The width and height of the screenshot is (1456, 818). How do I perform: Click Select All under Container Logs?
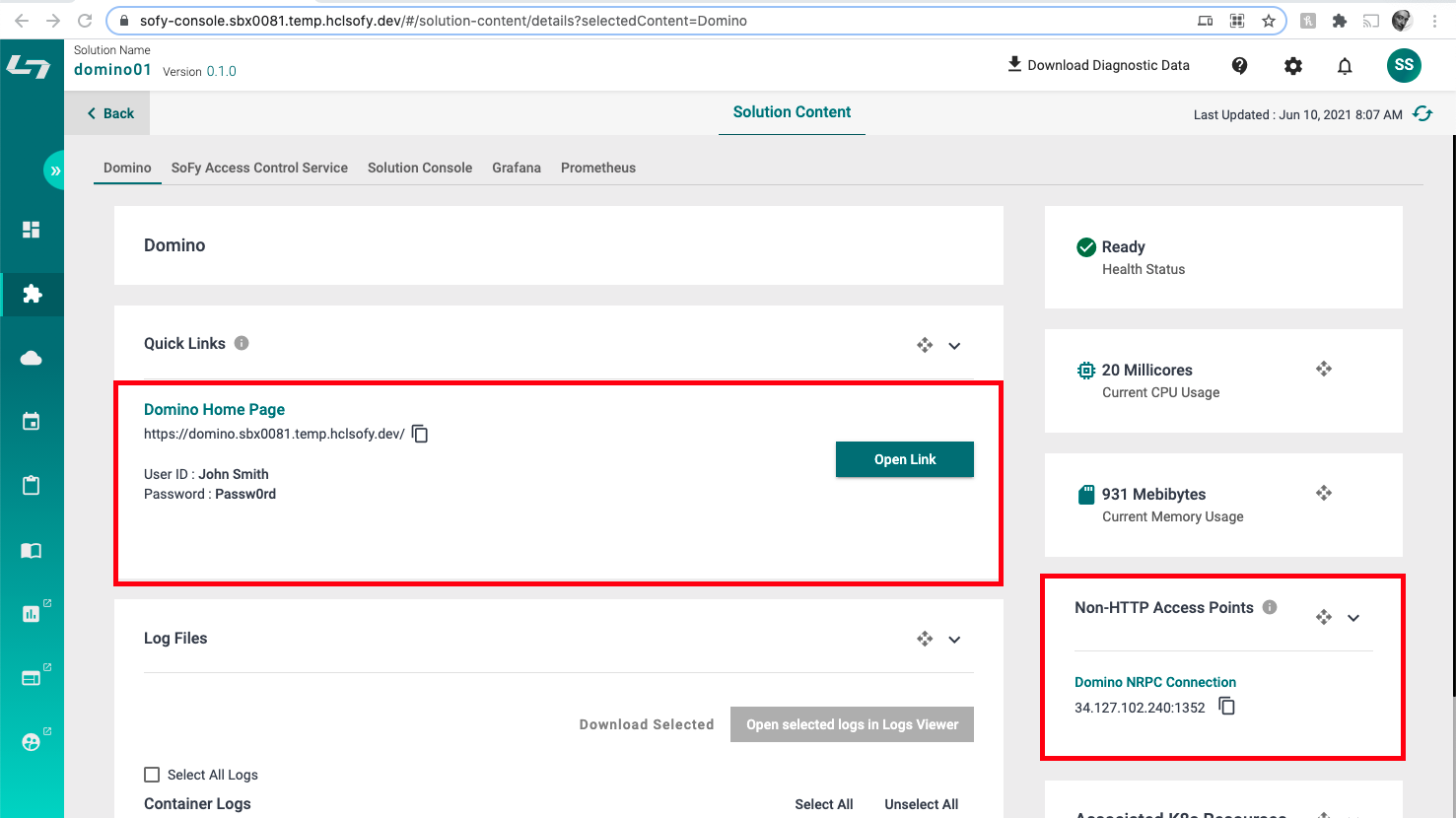(x=824, y=804)
